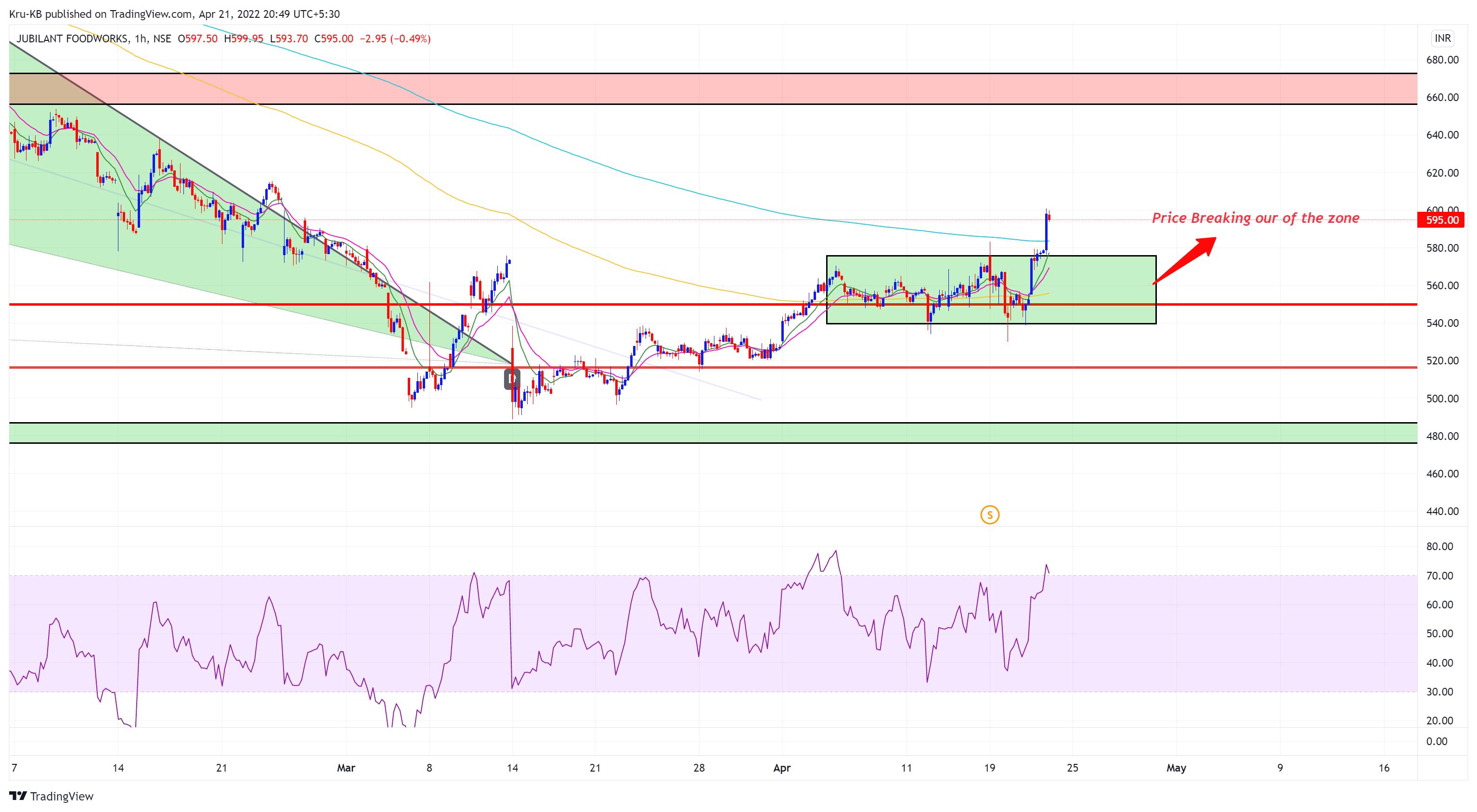1477x812 pixels.
Task: Click the RSI 40.00 scale label
Action: click(1440, 663)
